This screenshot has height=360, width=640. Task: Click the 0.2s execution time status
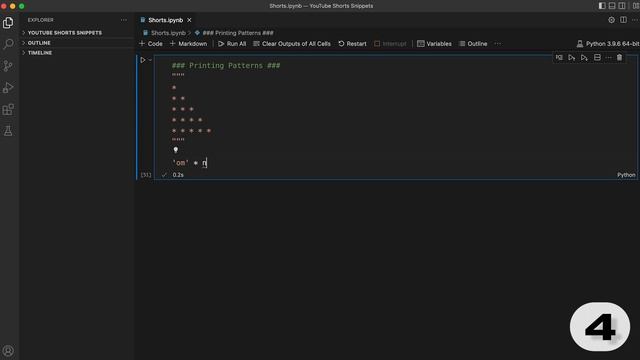178,175
